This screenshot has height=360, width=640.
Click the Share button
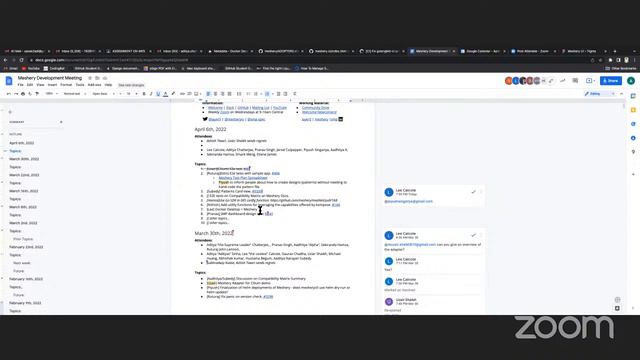click(x=611, y=81)
